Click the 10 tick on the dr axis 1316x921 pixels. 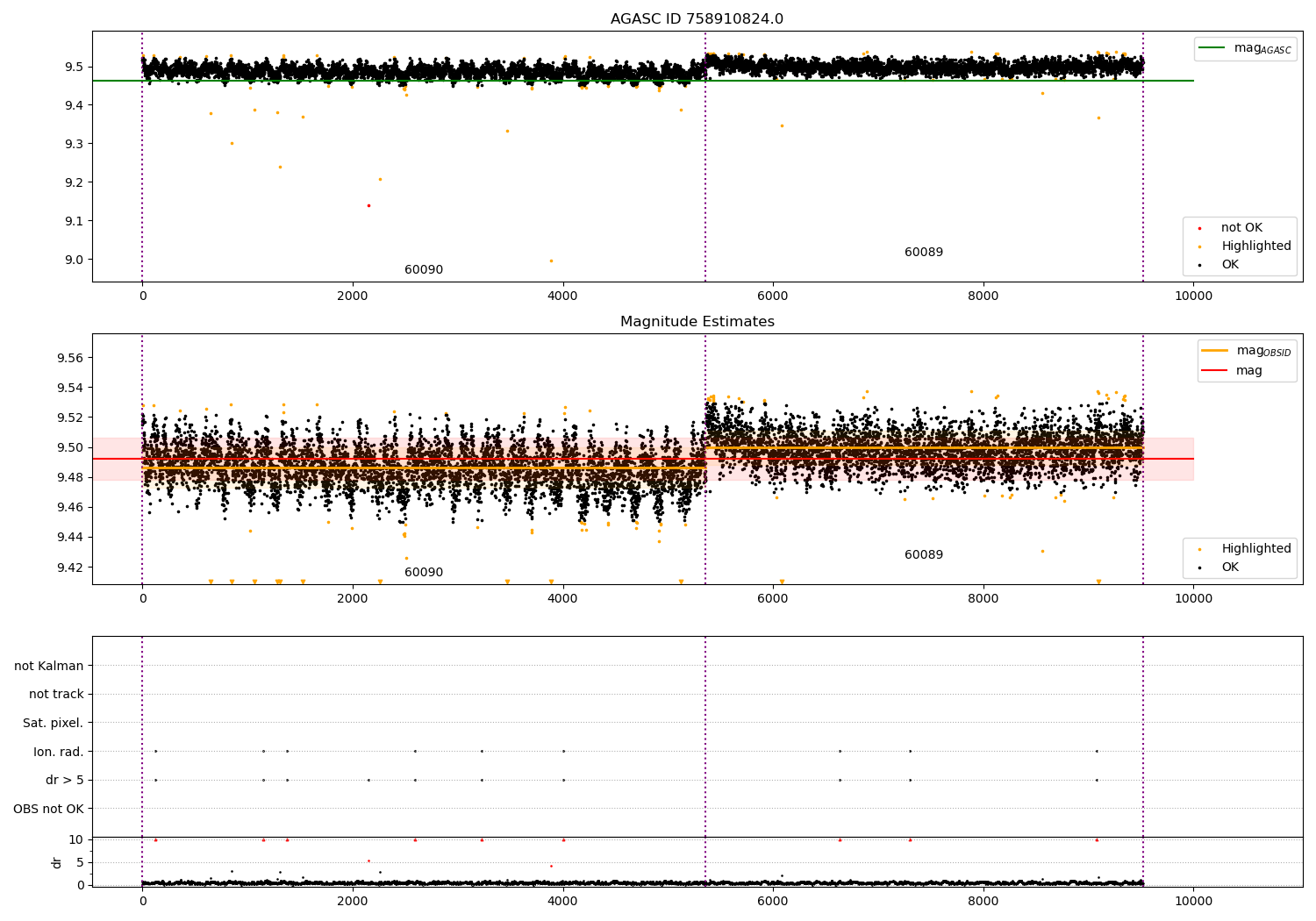pyautogui.click(x=76, y=840)
